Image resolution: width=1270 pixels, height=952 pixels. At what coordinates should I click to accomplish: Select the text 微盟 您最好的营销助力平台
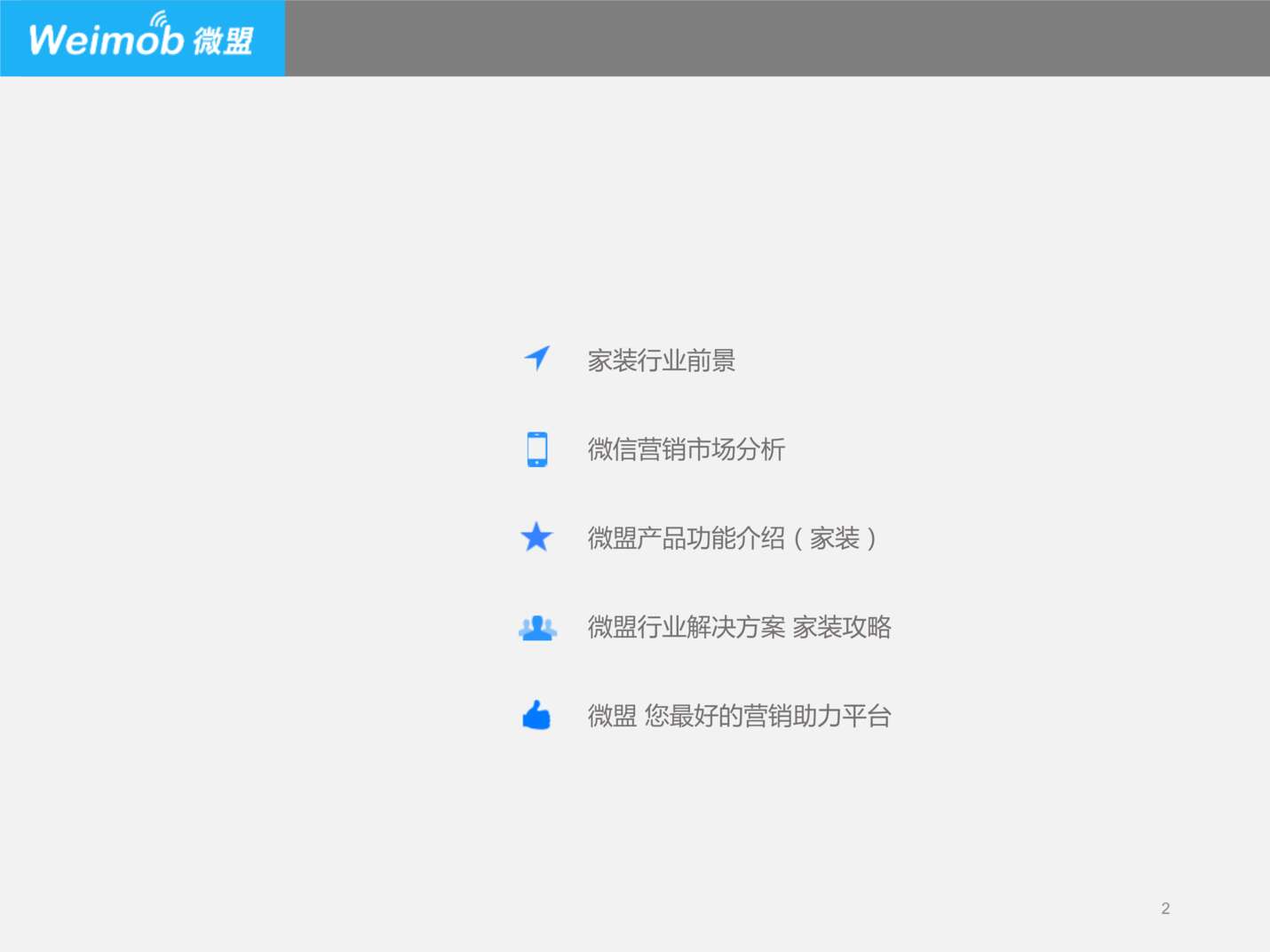point(739,716)
